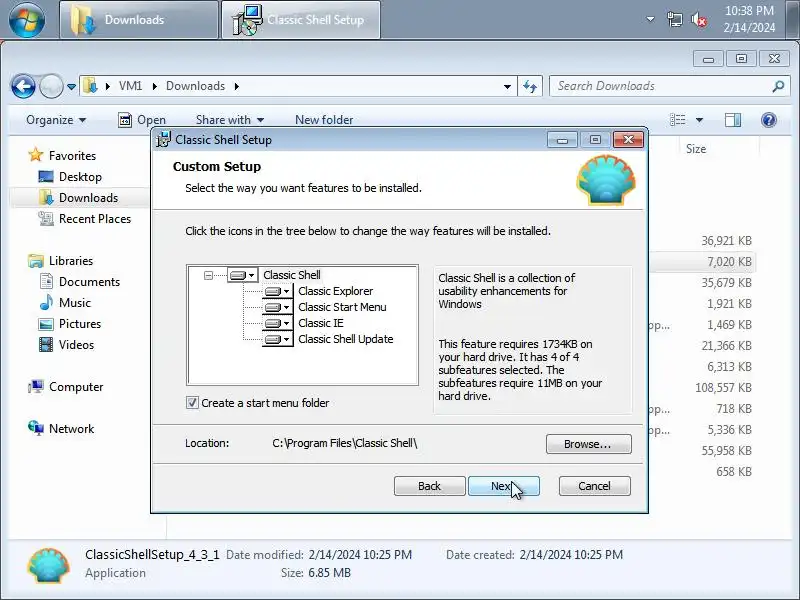Click the 36,921 KB file size

click(726, 241)
